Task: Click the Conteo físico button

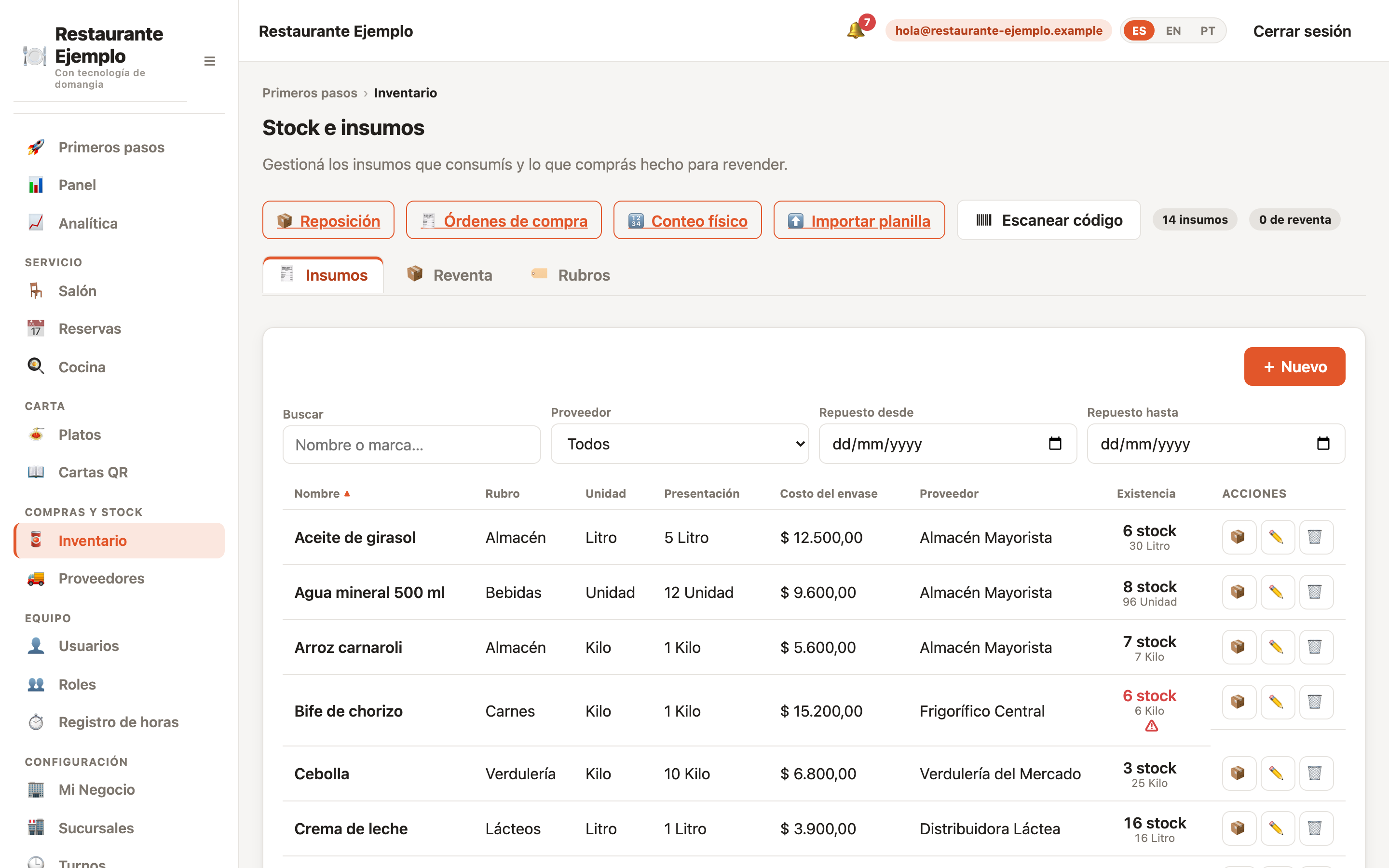Action: (688, 220)
